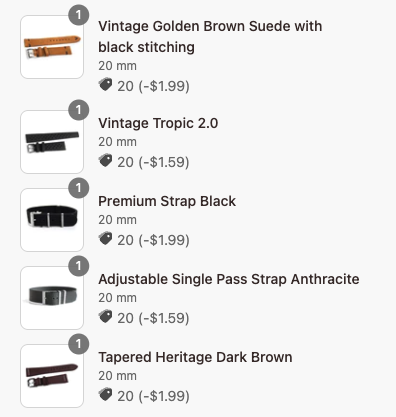Viewport: 396px width, 417px height.
Task: Click discount tag icon for Tapered Heritage Dark Brown
Action: pos(105,395)
